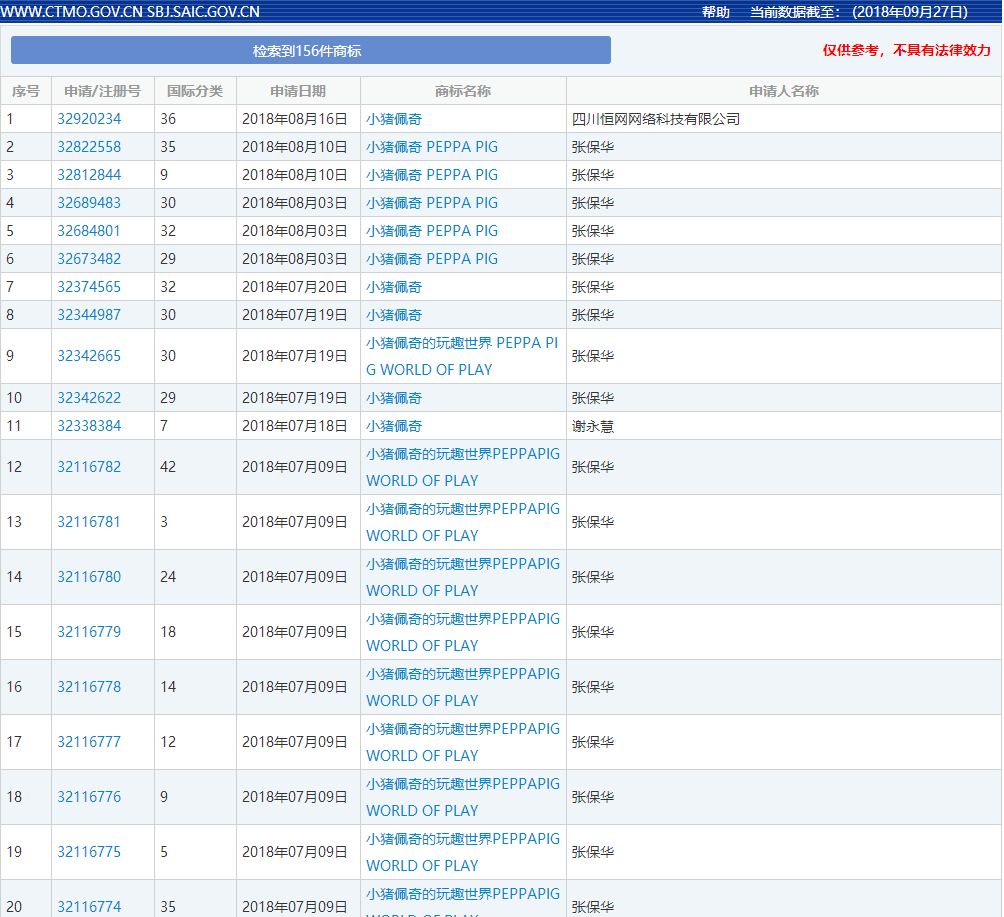
Task: Select date 2018年08月16日 in row 1
Action: (x=295, y=119)
